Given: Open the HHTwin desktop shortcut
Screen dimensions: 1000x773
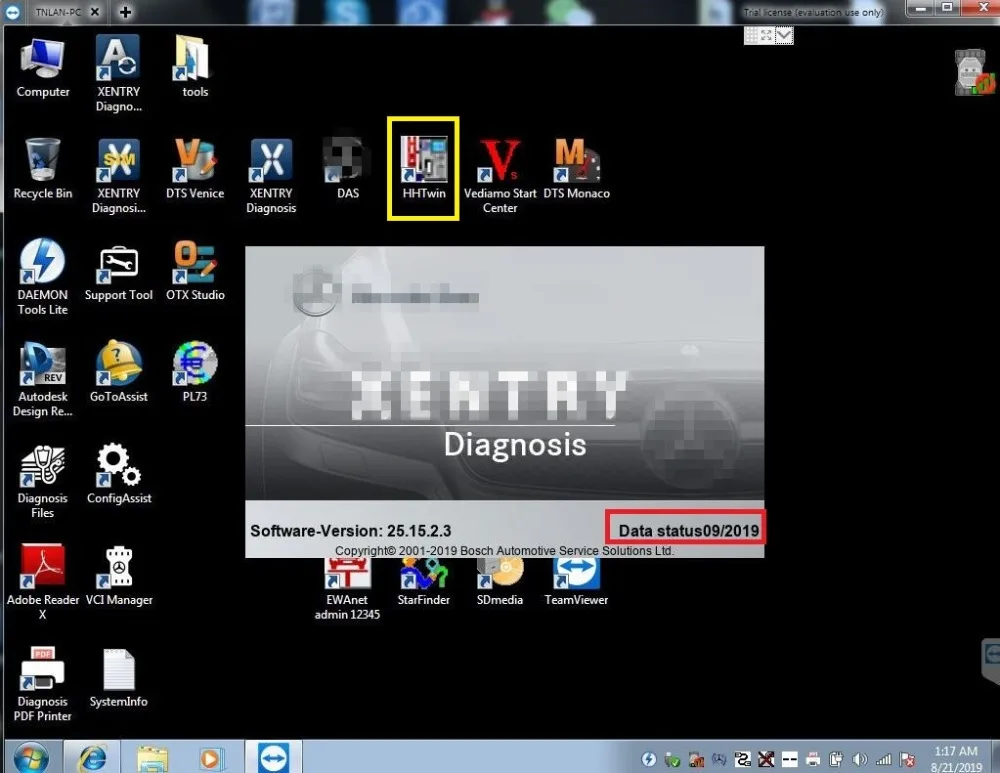Looking at the screenshot, I should [423, 166].
